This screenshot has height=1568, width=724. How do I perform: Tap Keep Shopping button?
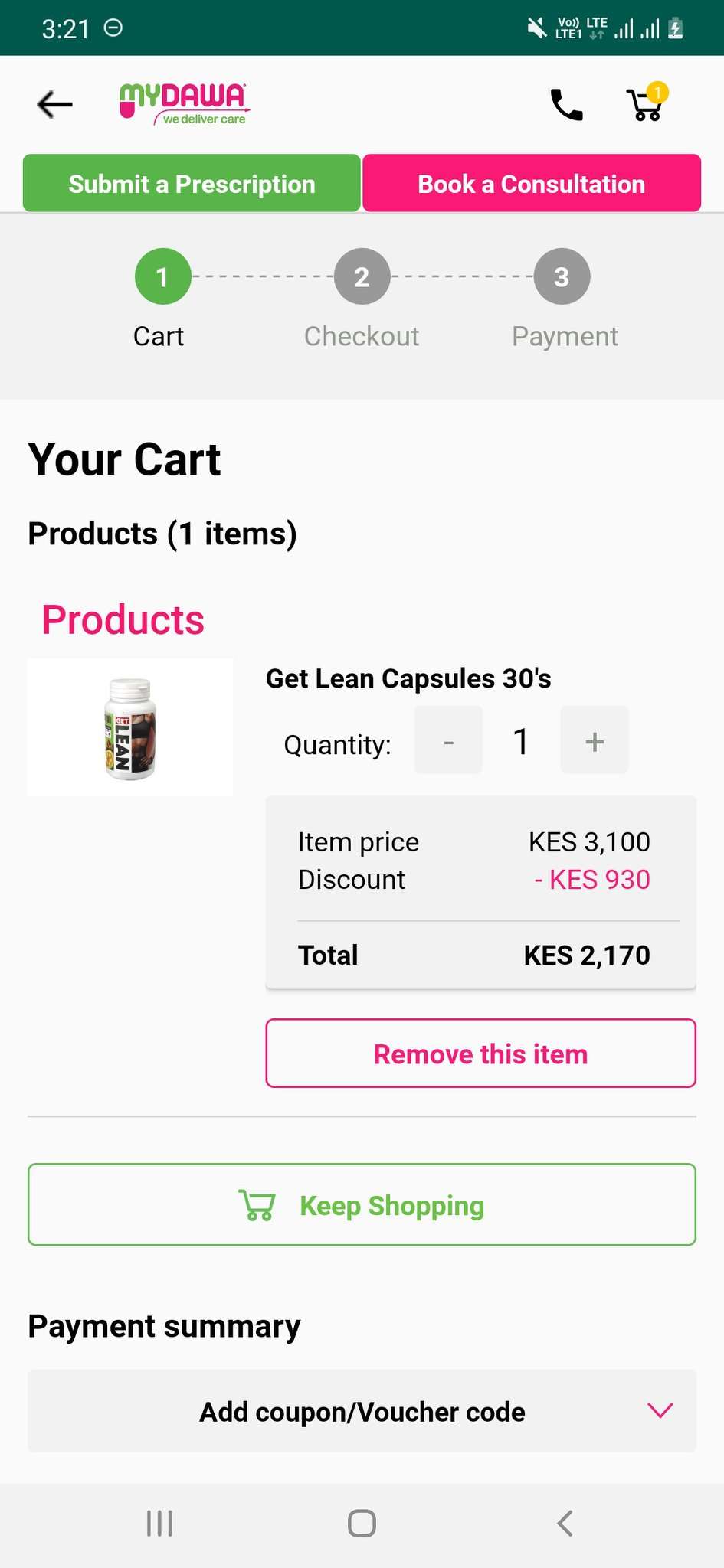click(x=362, y=1205)
